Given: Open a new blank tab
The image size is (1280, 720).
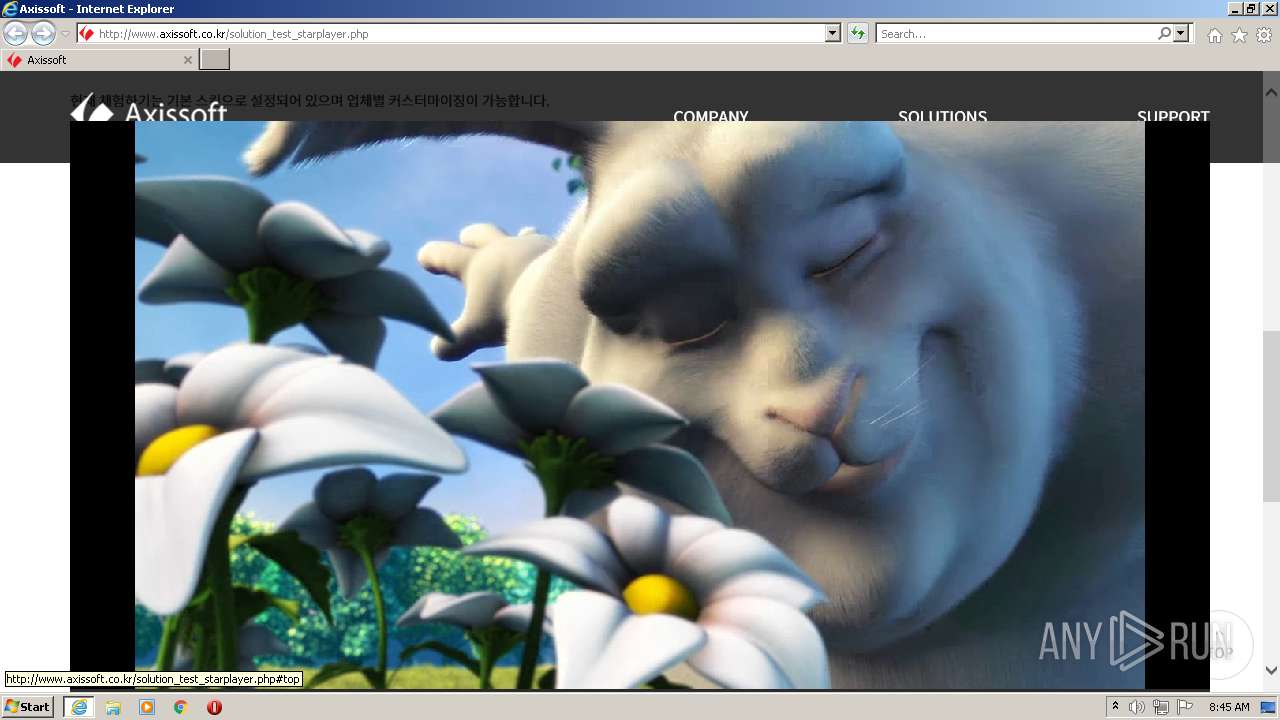Looking at the screenshot, I should click(x=215, y=60).
